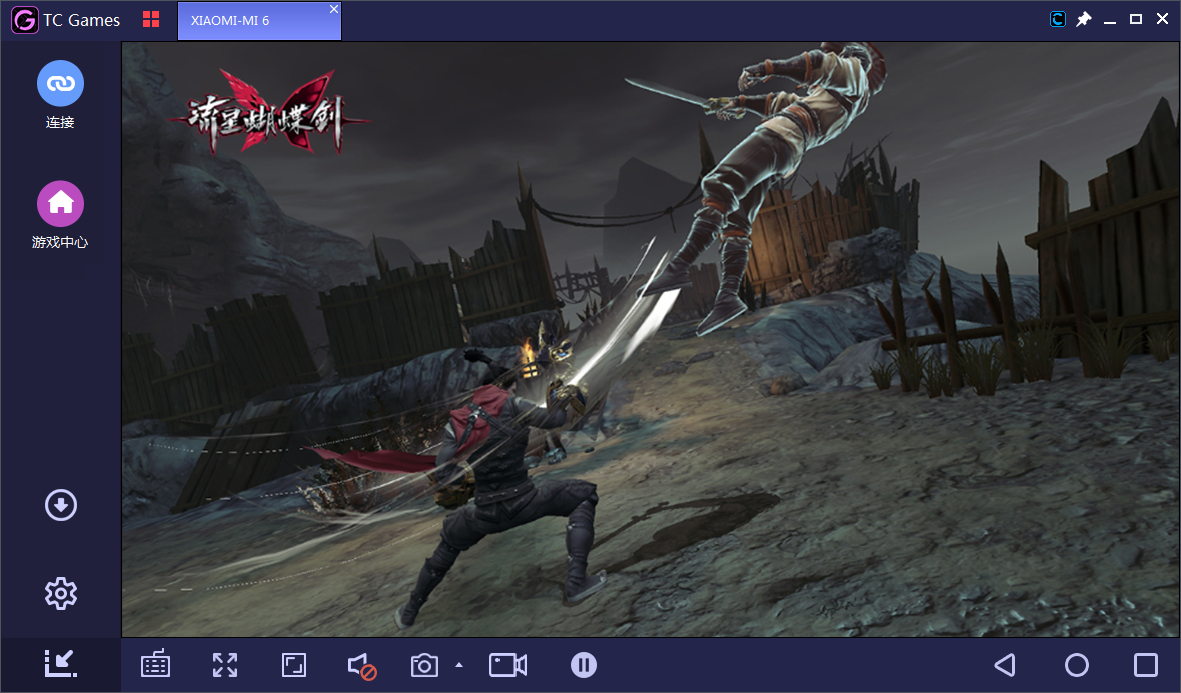The width and height of the screenshot is (1181, 693).
Task: Click the download arrow sidebar icon
Action: 61,505
